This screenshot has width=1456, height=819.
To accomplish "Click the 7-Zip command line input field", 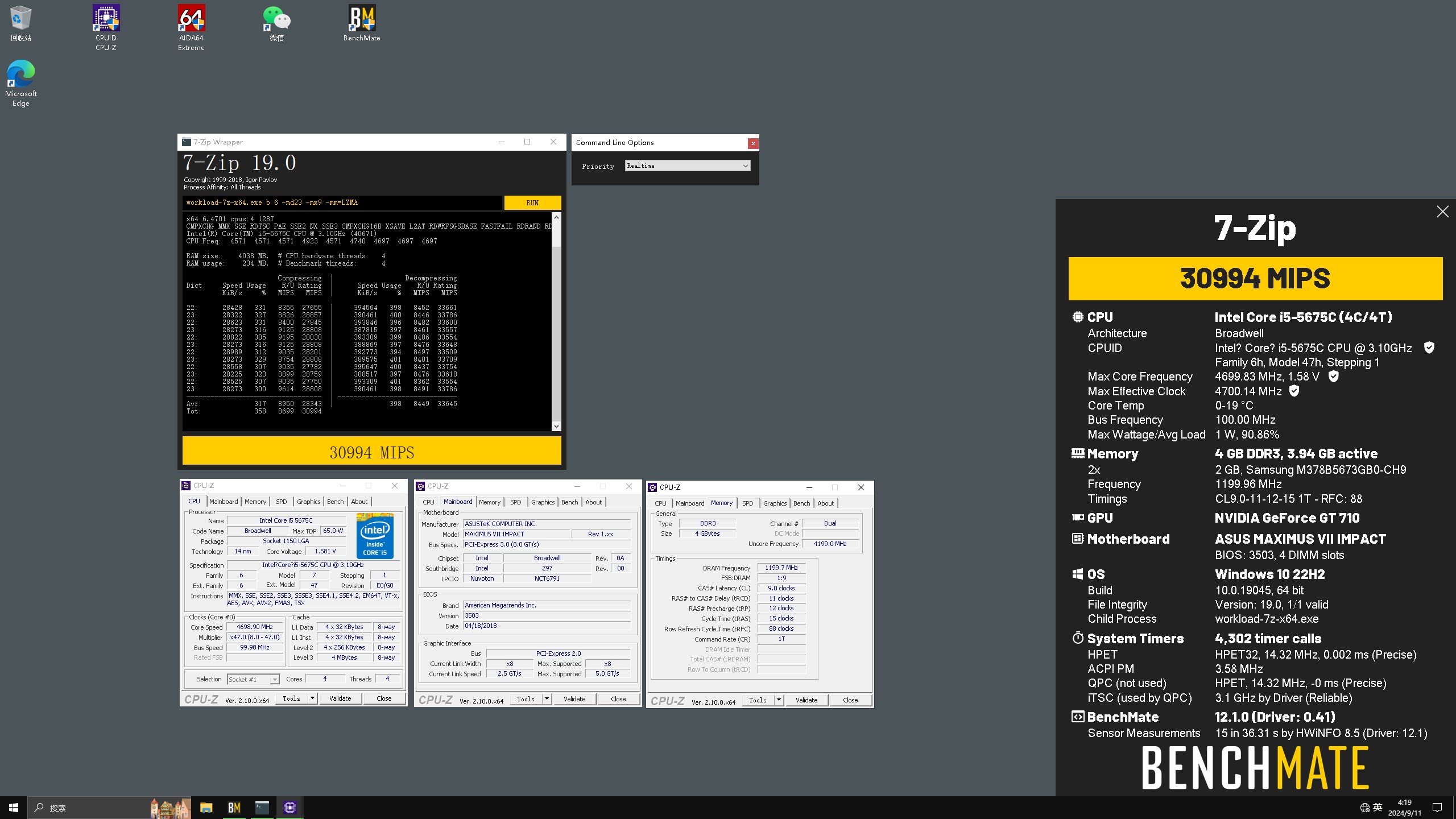I will pos(342,202).
